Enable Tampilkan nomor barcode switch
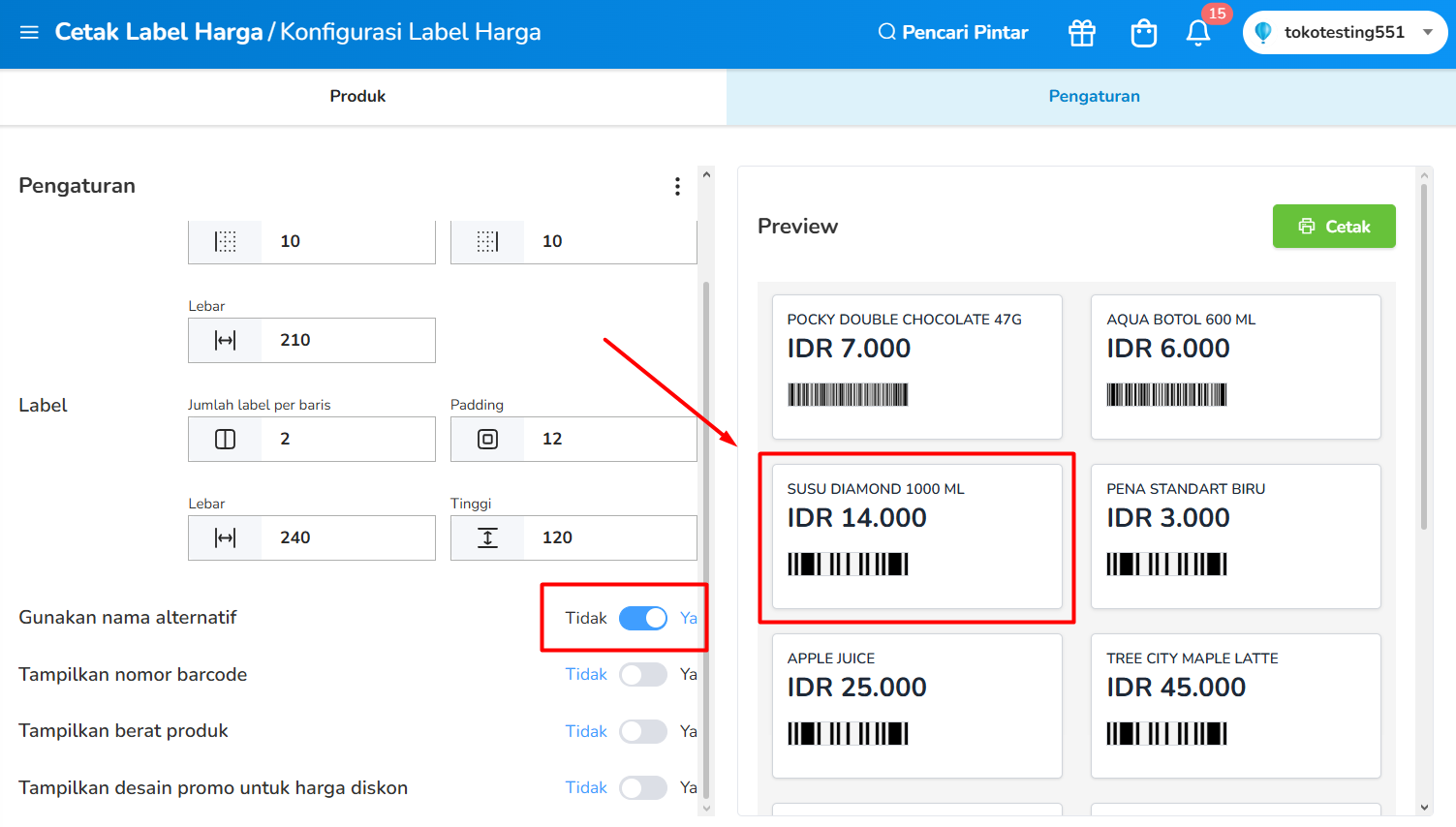 [x=643, y=674]
